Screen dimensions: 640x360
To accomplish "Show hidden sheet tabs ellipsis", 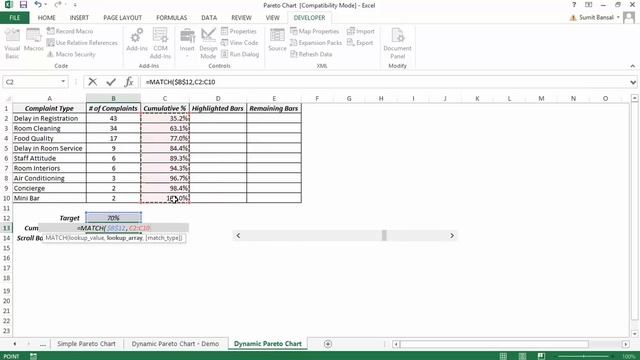I will [43, 344].
